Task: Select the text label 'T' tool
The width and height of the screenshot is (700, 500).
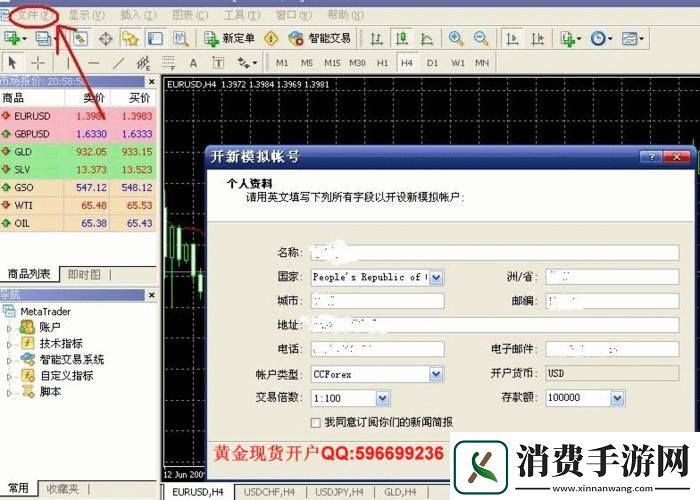Action: 218,63
